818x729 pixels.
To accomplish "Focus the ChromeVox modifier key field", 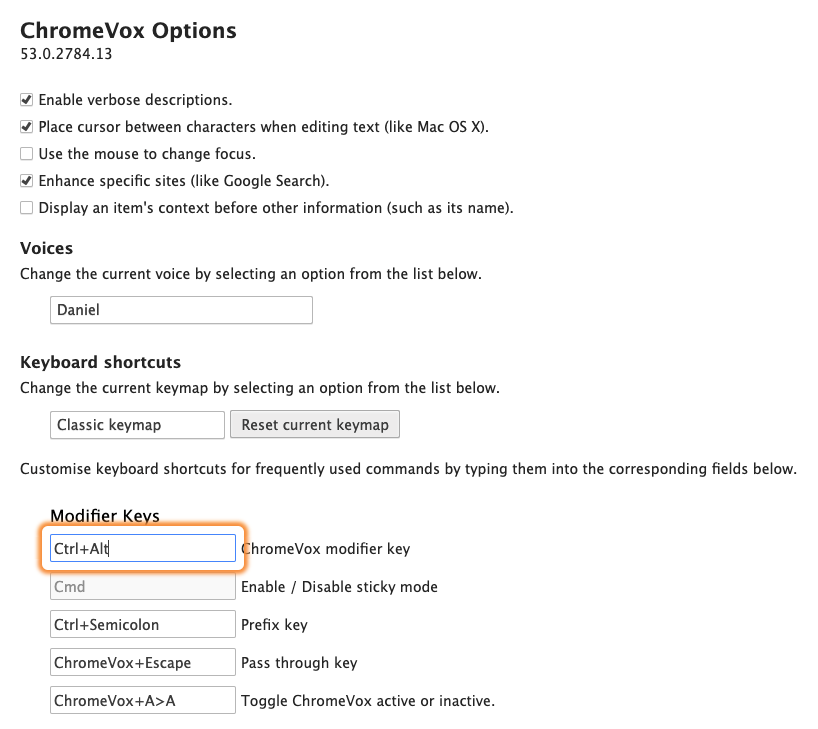I will point(142,547).
